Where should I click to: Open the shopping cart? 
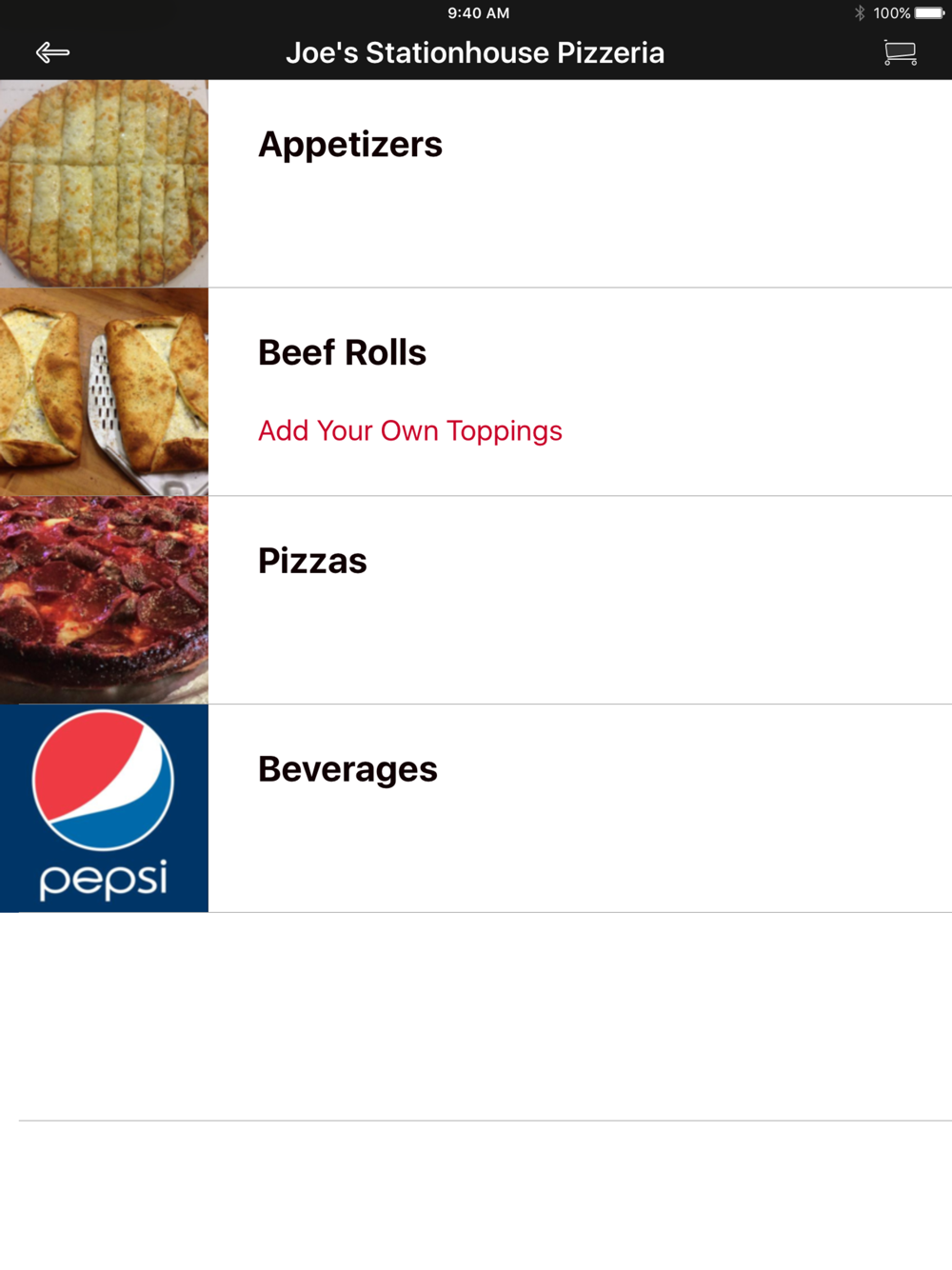tap(900, 52)
